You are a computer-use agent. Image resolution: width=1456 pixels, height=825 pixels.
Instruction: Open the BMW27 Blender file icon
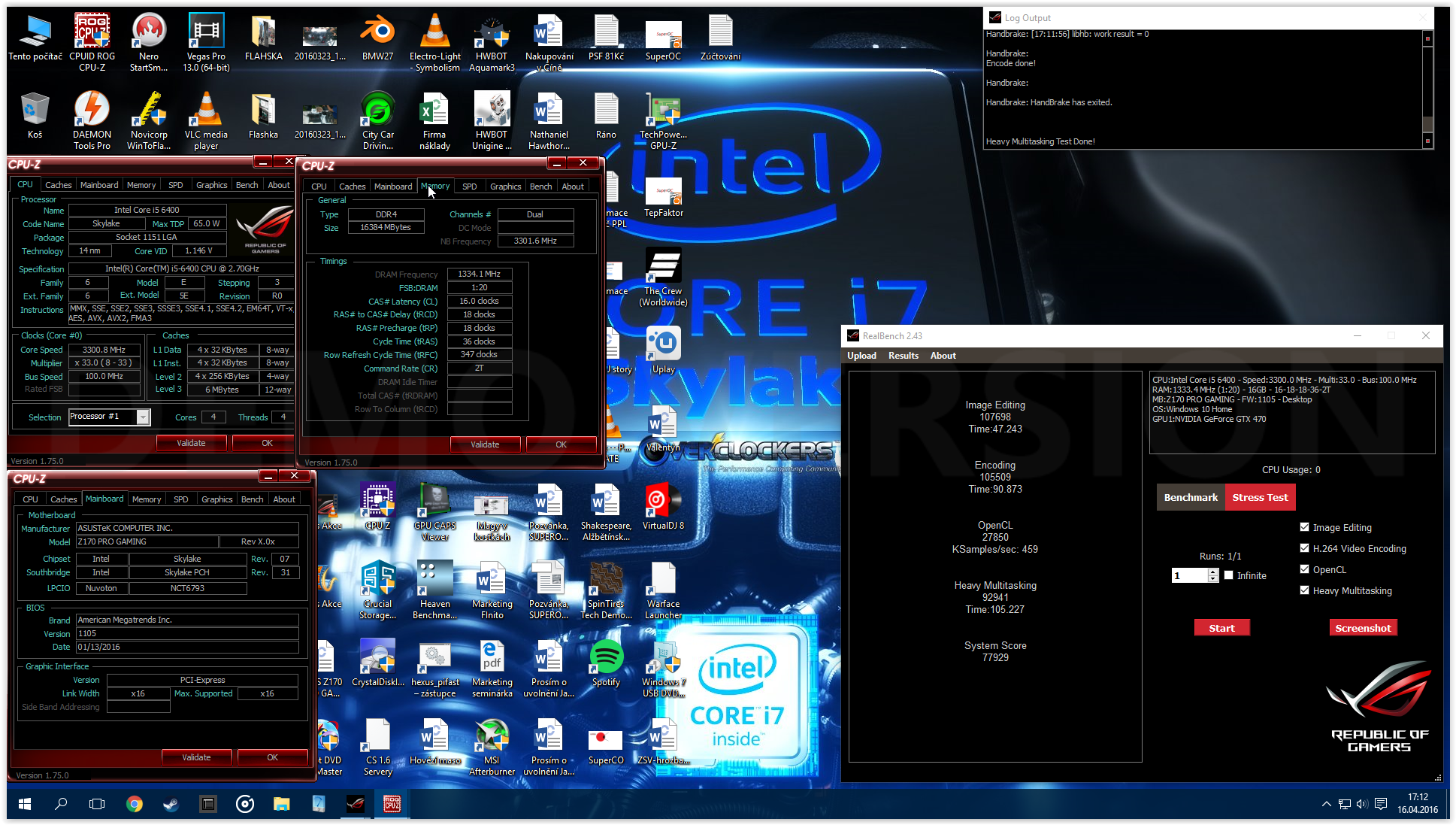[377, 38]
